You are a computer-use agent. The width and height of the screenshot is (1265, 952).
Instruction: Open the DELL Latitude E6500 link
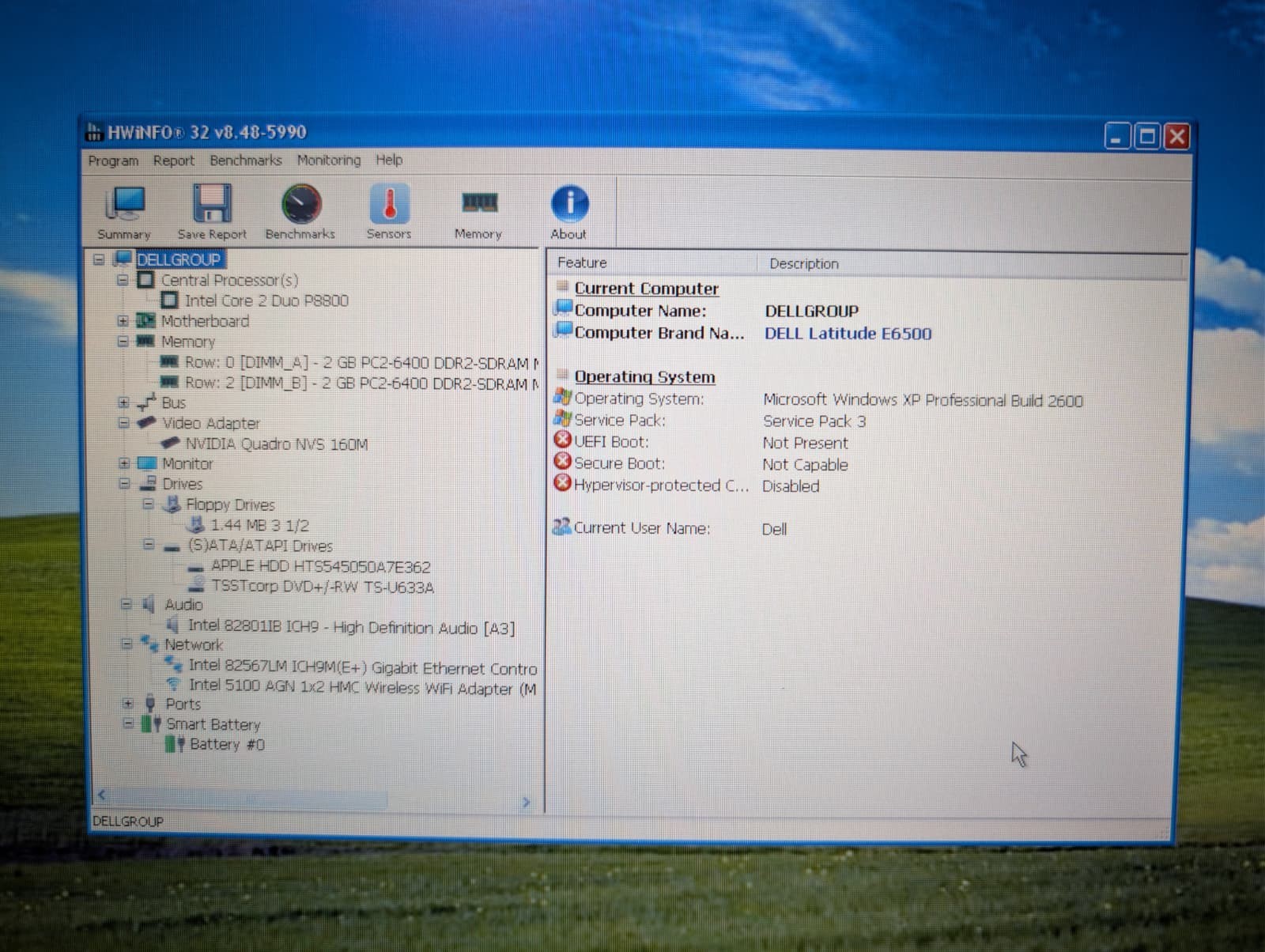tap(848, 334)
